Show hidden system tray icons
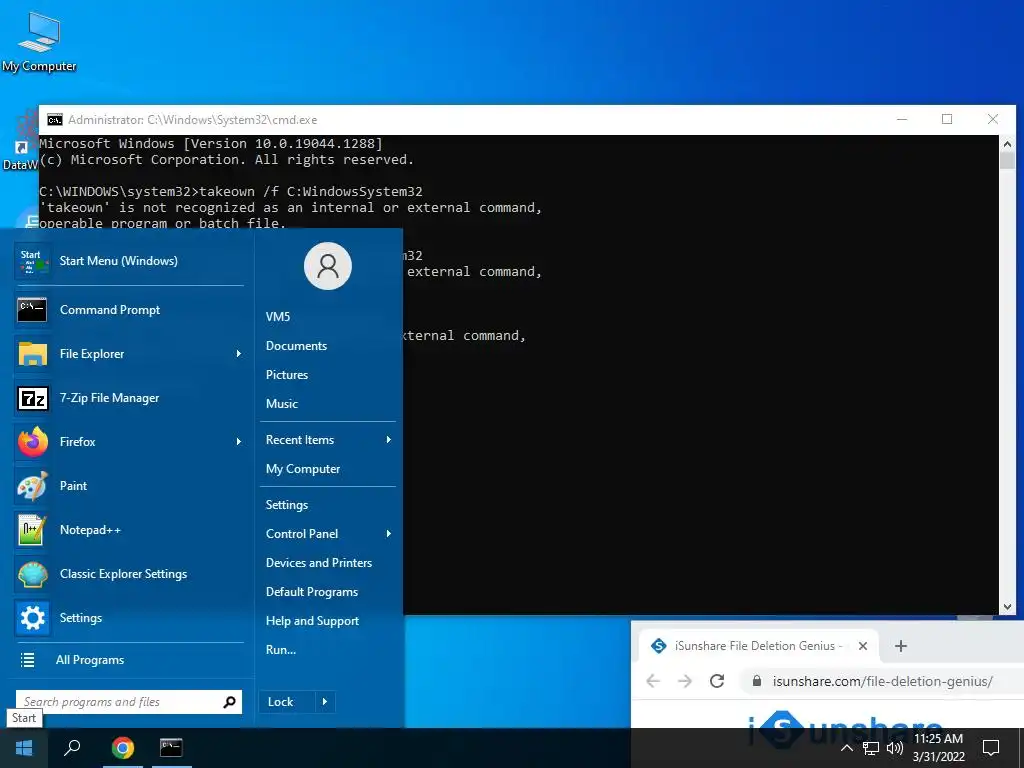 coord(847,748)
